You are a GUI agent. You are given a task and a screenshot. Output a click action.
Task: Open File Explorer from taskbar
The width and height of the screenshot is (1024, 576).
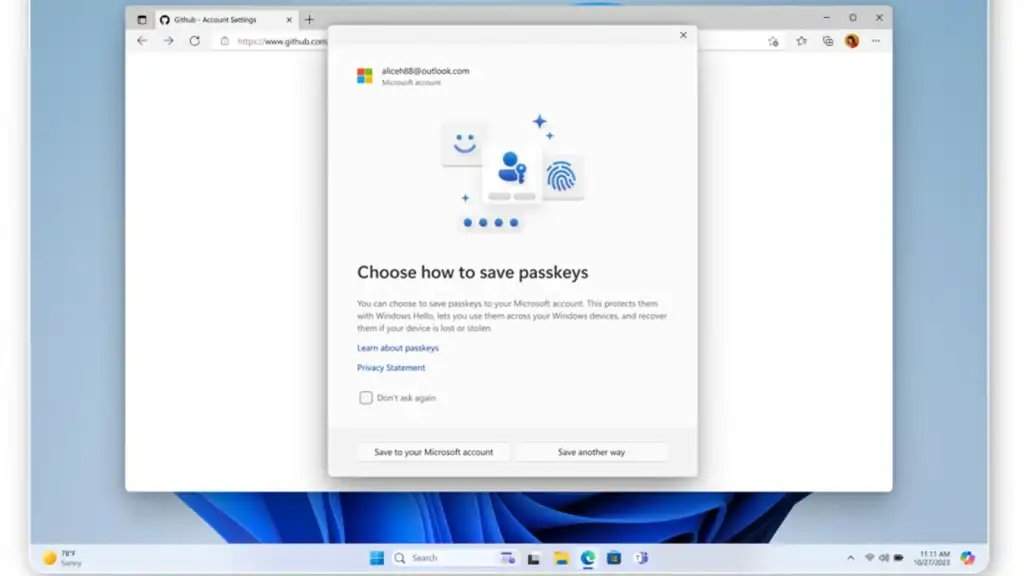561,558
